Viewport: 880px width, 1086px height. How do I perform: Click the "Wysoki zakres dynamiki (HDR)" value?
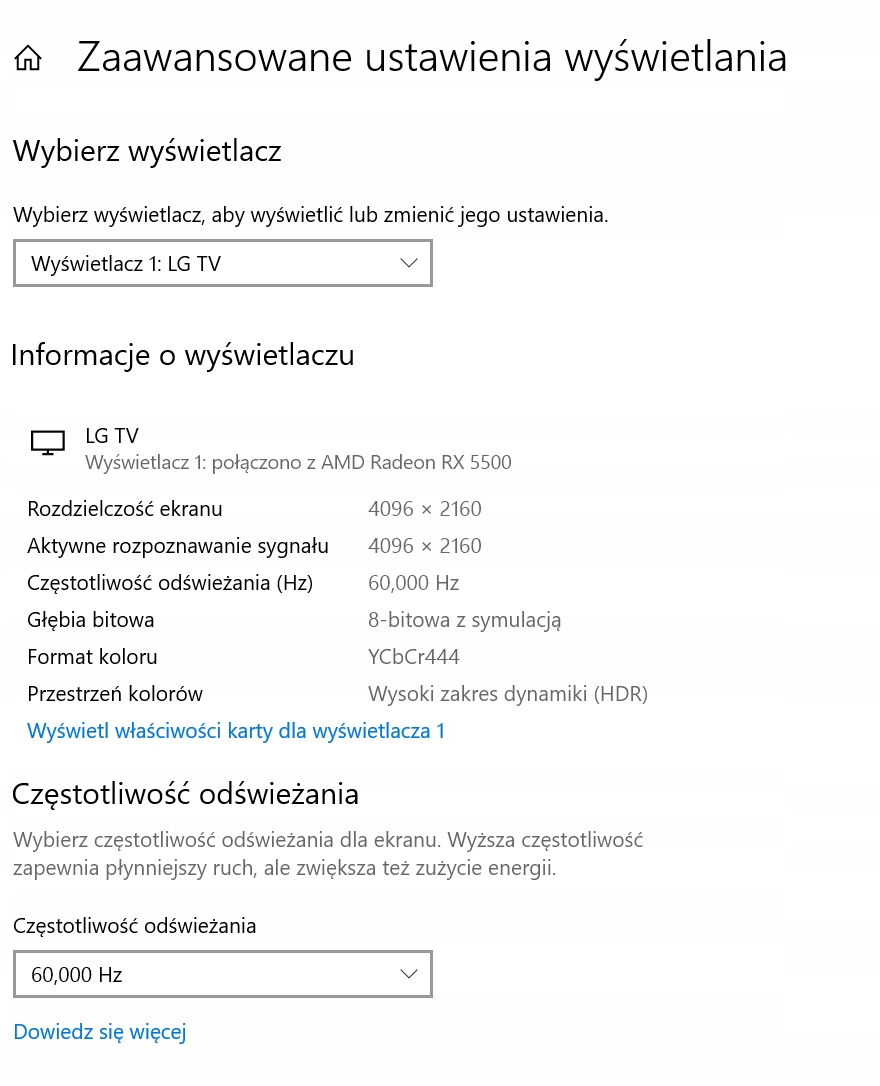pyautogui.click(x=508, y=694)
